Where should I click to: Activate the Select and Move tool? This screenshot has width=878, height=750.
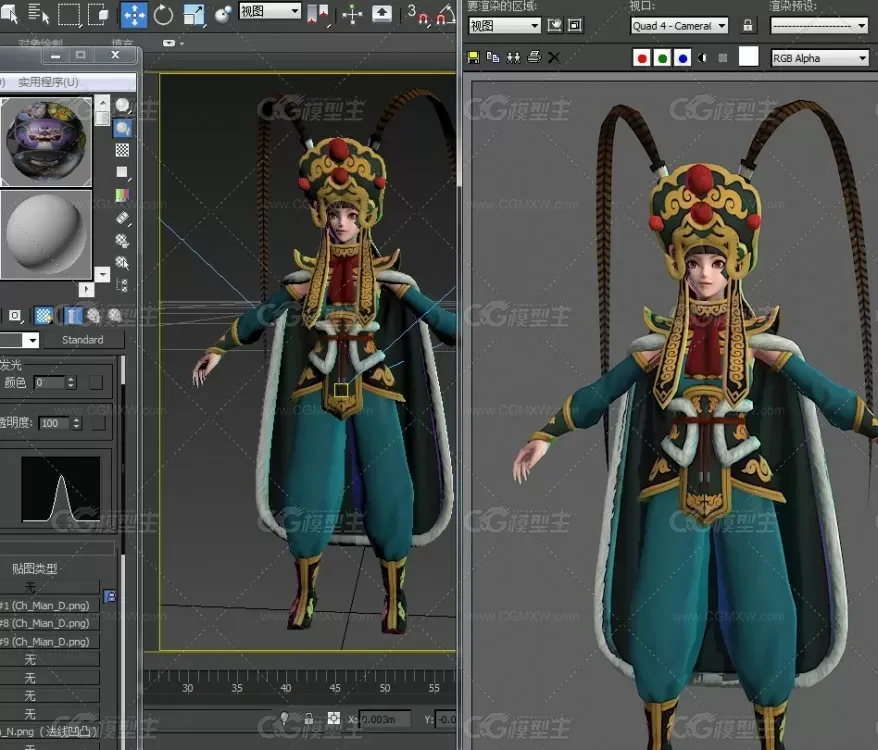[x=134, y=15]
